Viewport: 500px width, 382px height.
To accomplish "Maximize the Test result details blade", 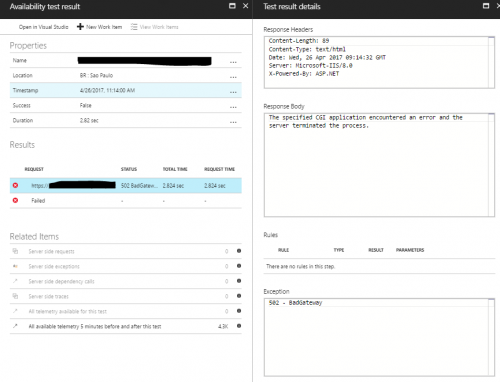I will (486, 6).
